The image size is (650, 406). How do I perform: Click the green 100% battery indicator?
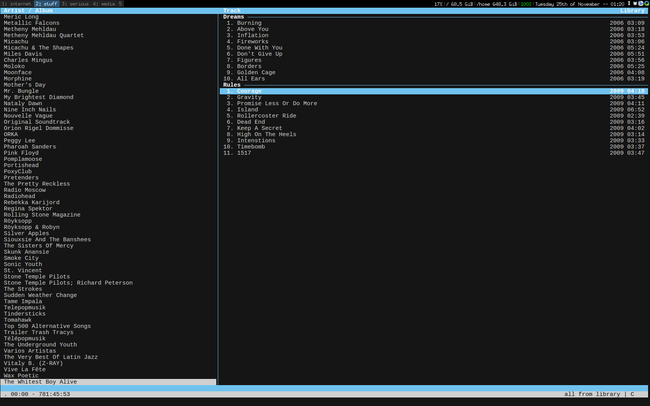click(526, 4)
